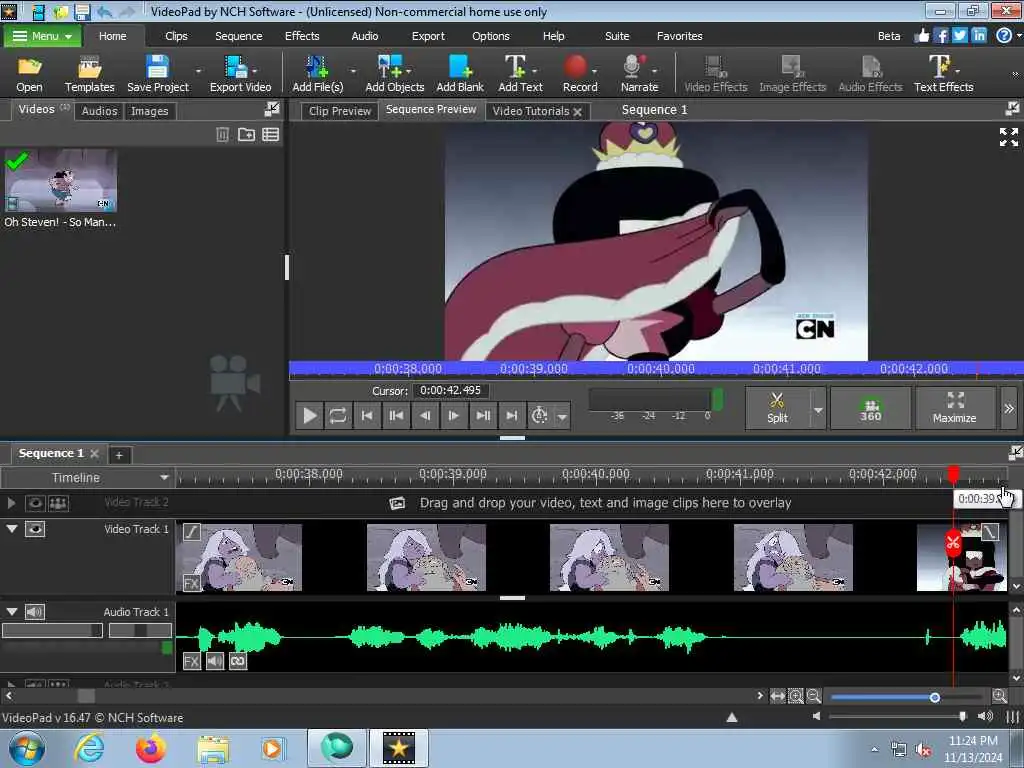Click Add Objects toolbar icon
1024x768 pixels.
(394, 74)
